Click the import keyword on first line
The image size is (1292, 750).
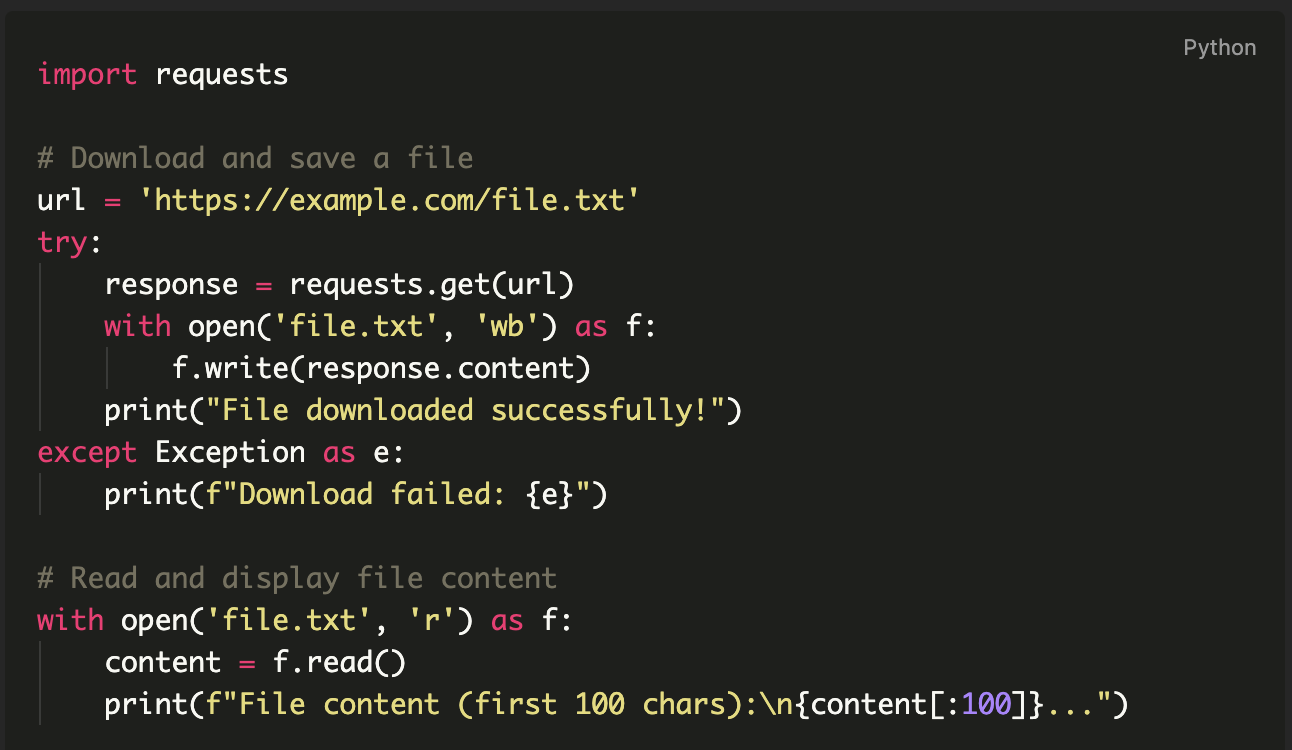[87, 74]
